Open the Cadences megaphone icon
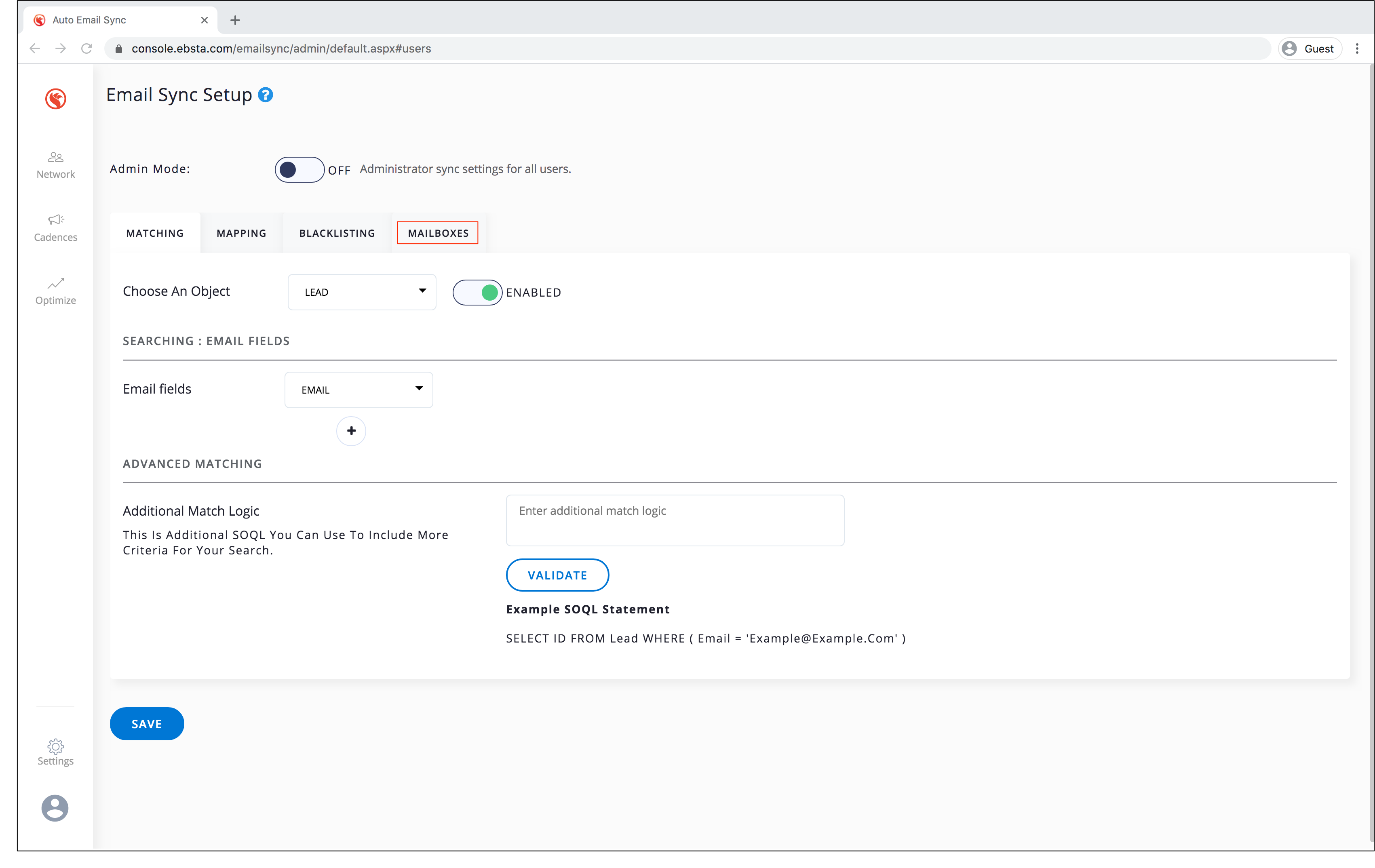Viewport: 1375px width, 868px height. [55, 220]
